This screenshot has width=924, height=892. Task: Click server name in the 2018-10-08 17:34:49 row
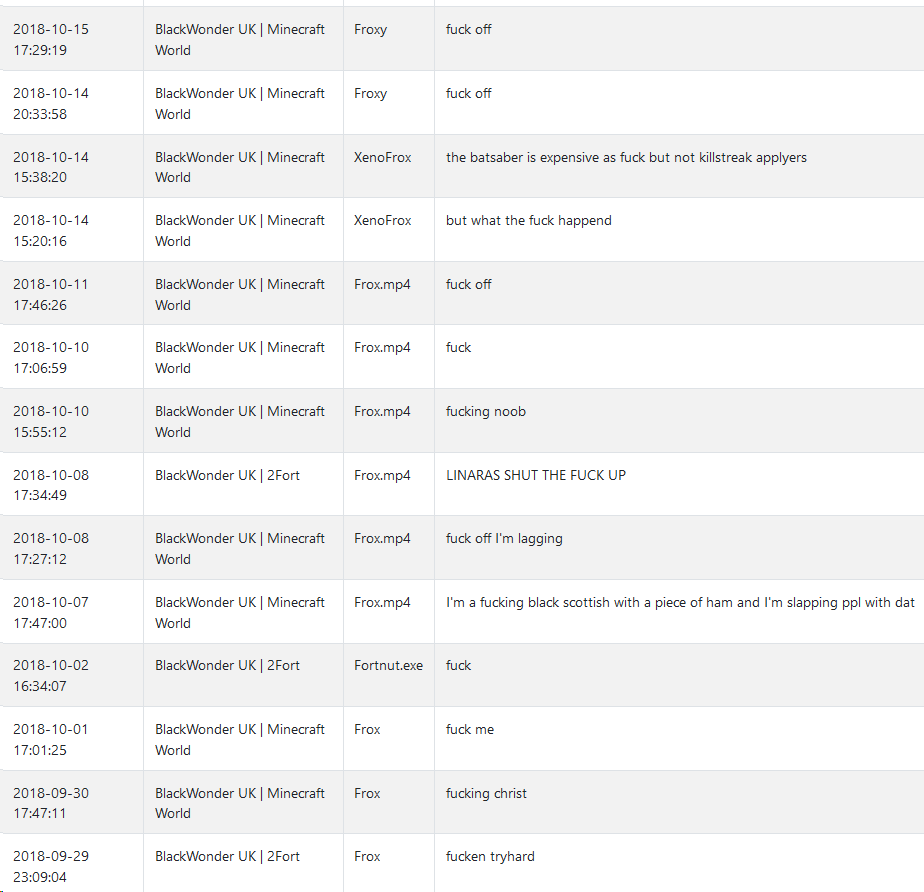[x=227, y=475]
